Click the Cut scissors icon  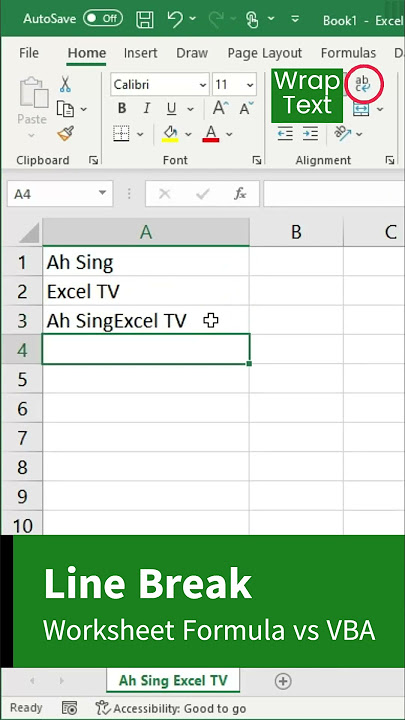[x=65, y=84]
